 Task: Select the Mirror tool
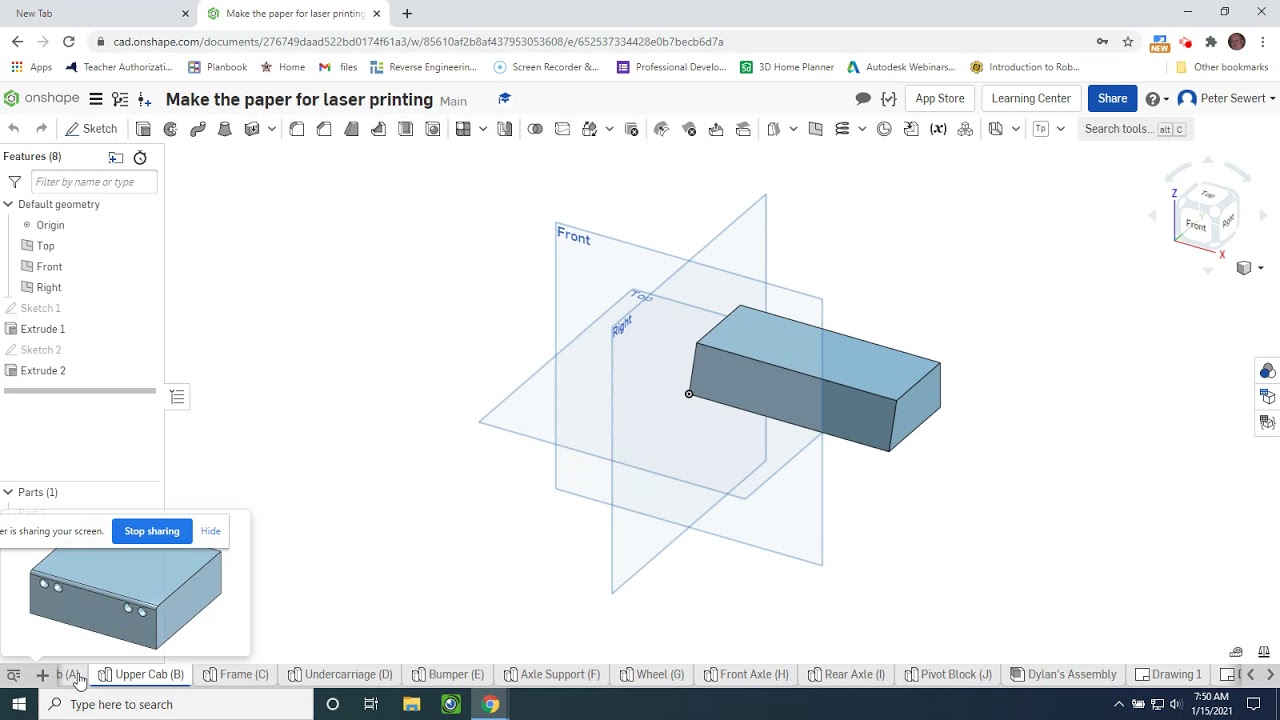[505, 129]
